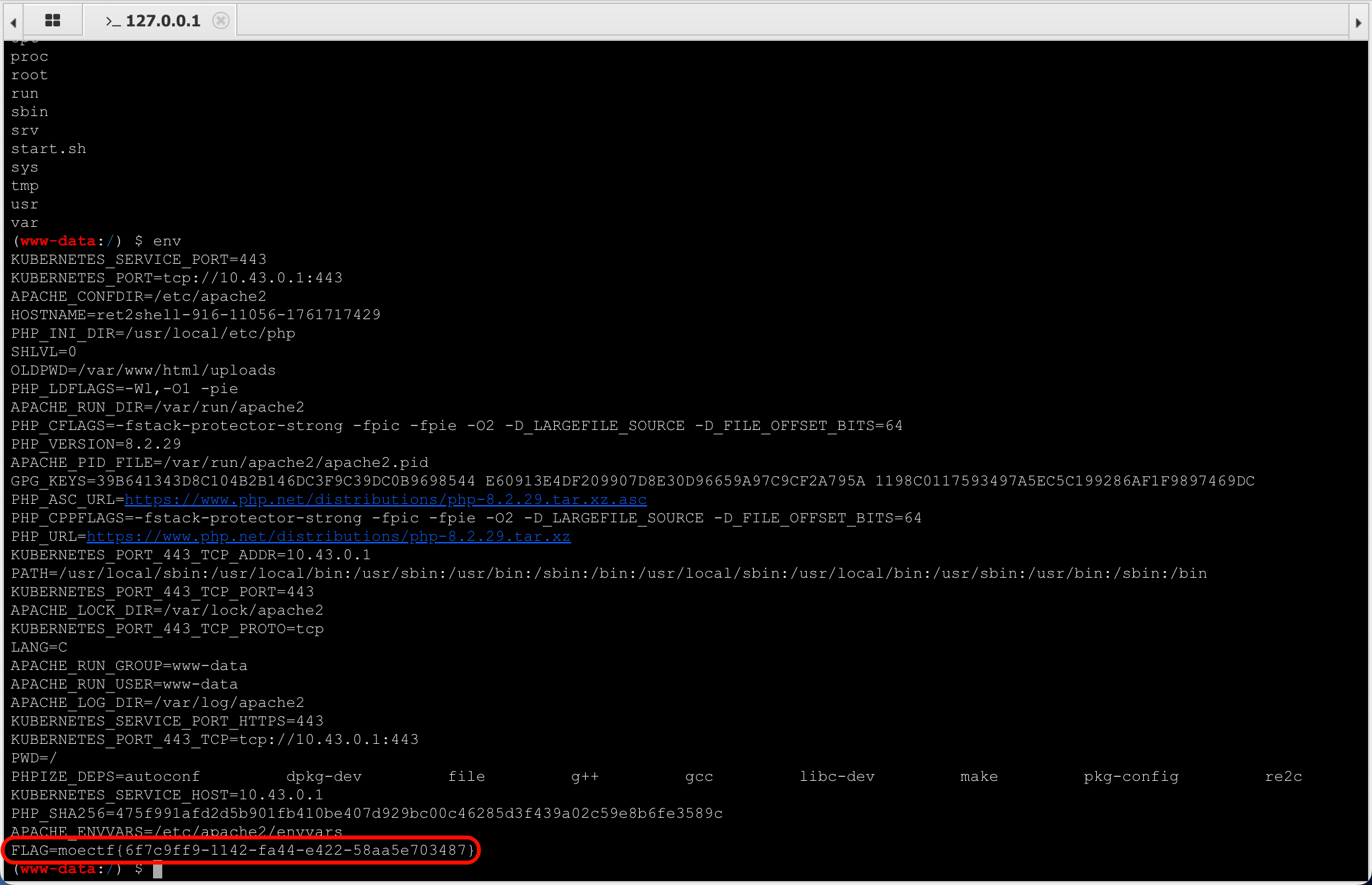
Task: Close the 127.0.0.1 terminal tab
Action: [x=221, y=20]
